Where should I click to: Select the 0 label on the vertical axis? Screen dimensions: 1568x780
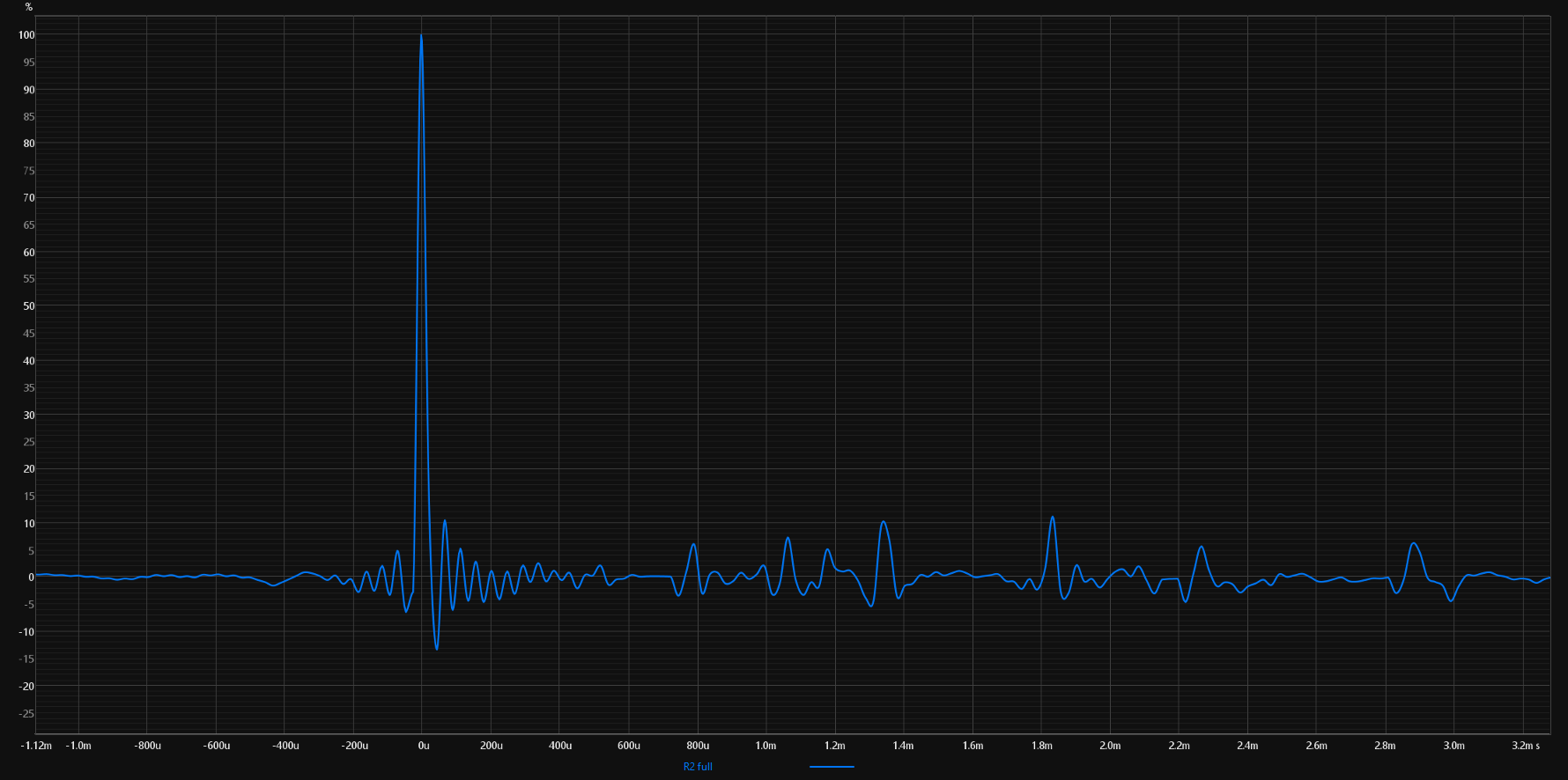pos(32,578)
